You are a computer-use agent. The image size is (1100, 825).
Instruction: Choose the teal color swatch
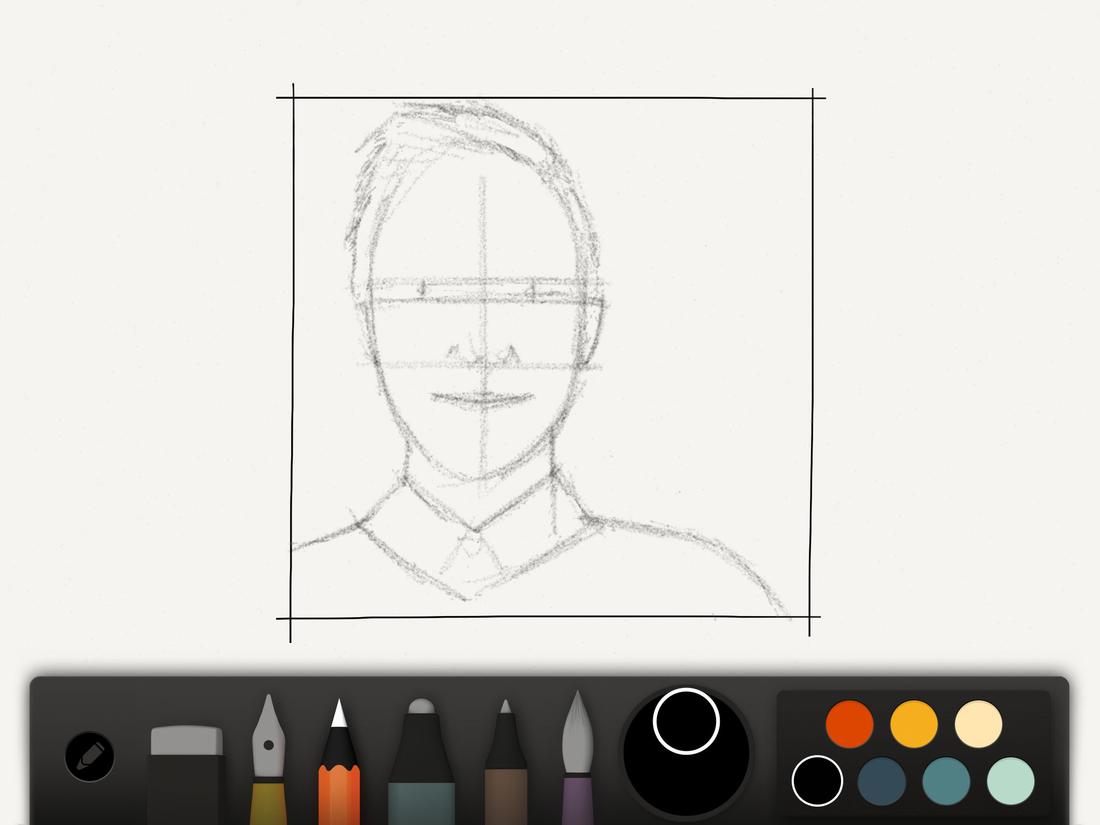point(945,783)
